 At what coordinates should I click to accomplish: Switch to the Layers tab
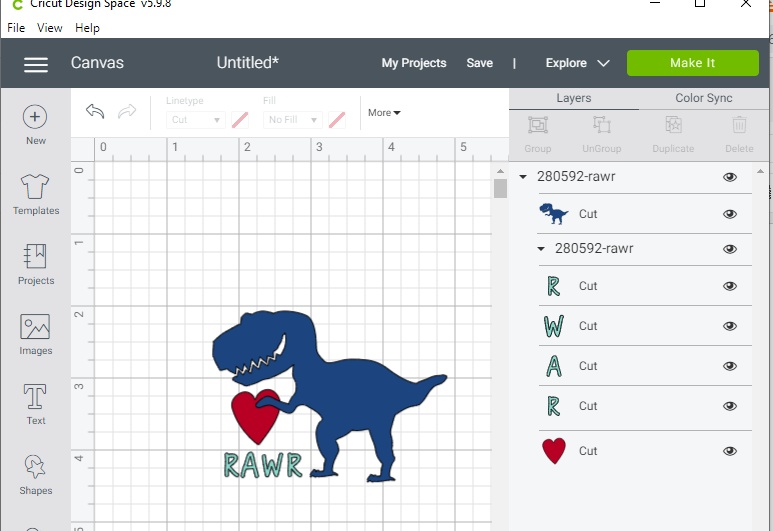point(574,98)
